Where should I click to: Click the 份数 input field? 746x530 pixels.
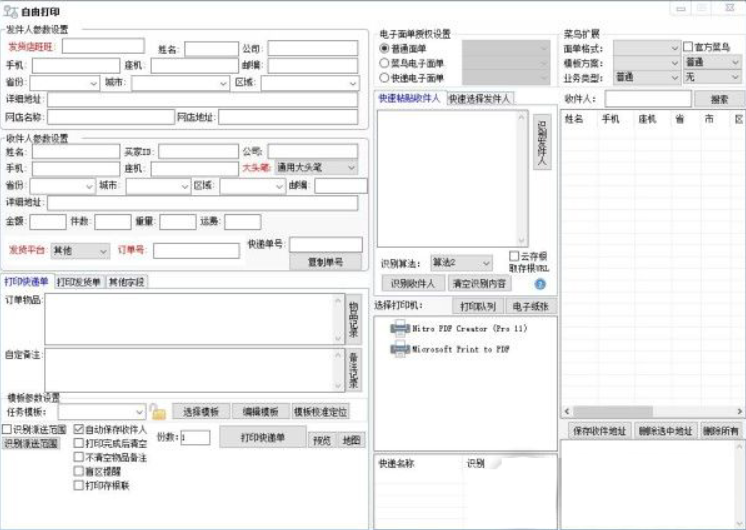pyautogui.click(x=195, y=438)
